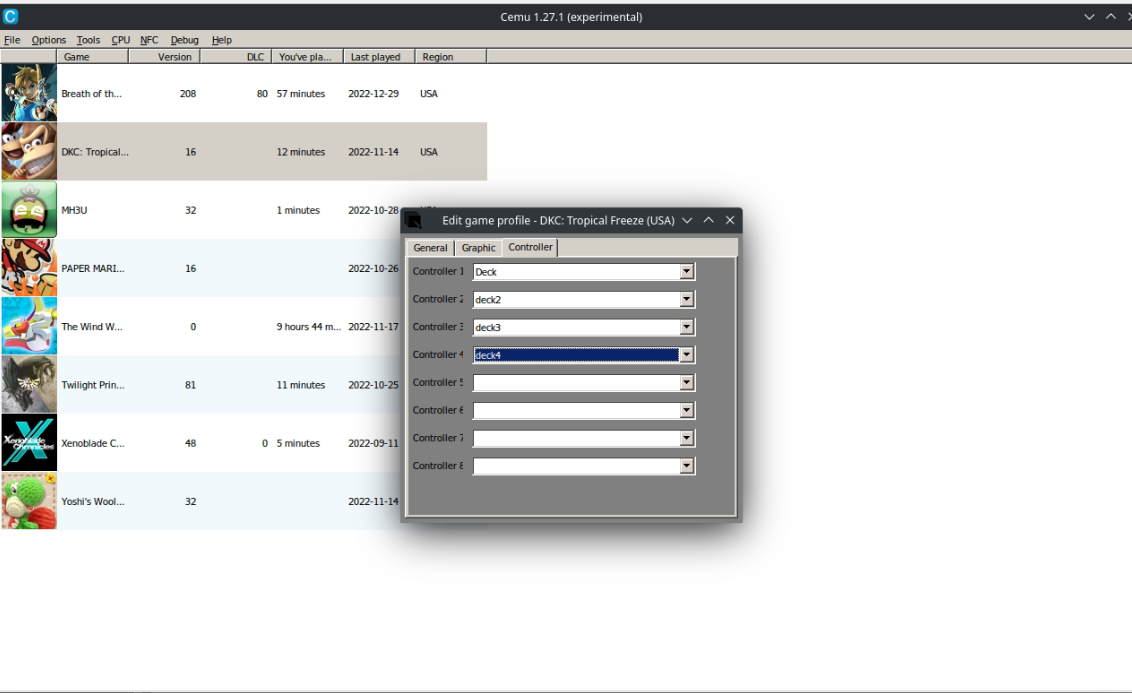
Task: Sort list by DLC column header
Action: pos(236,56)
